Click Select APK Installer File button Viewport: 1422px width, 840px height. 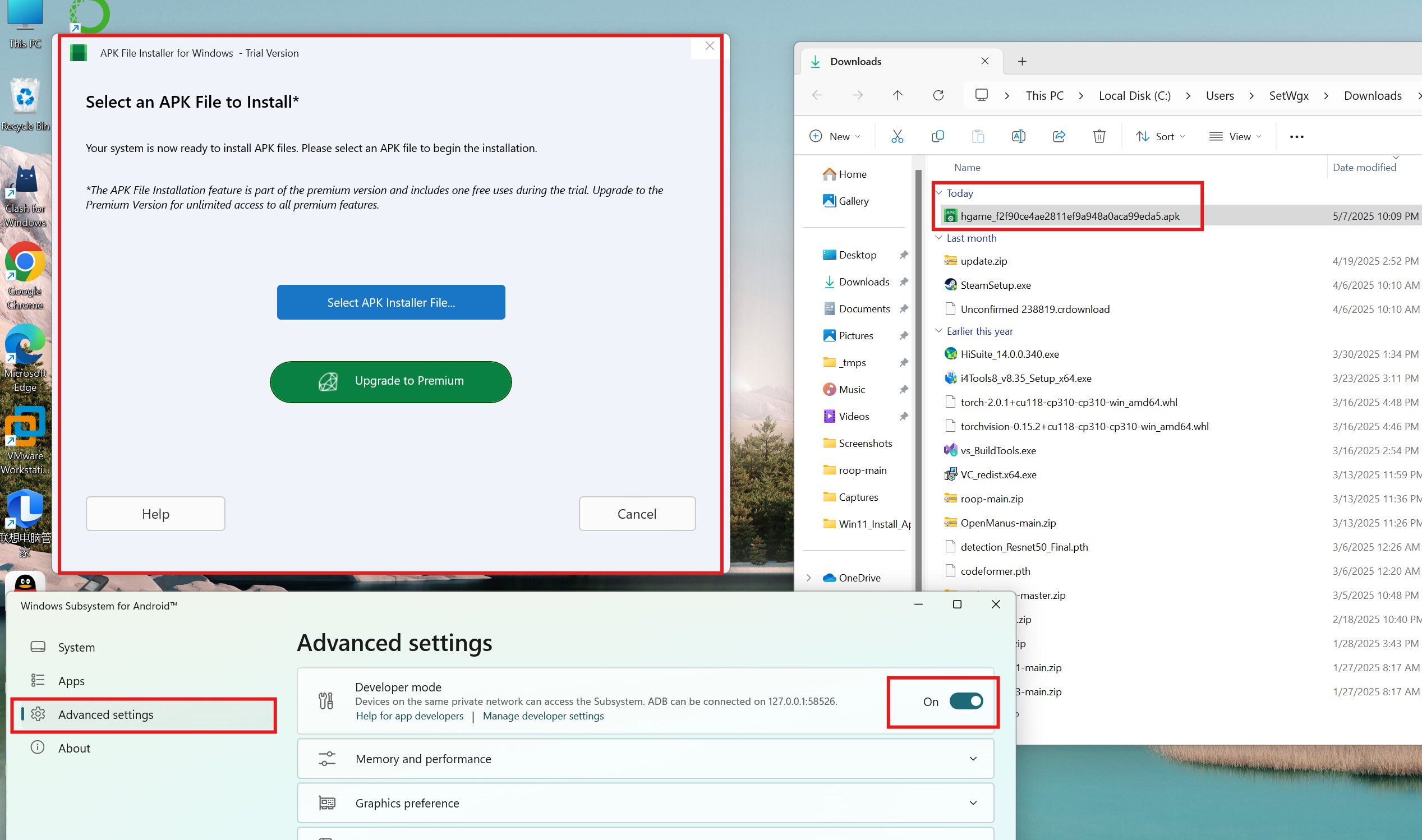point(390,302)
